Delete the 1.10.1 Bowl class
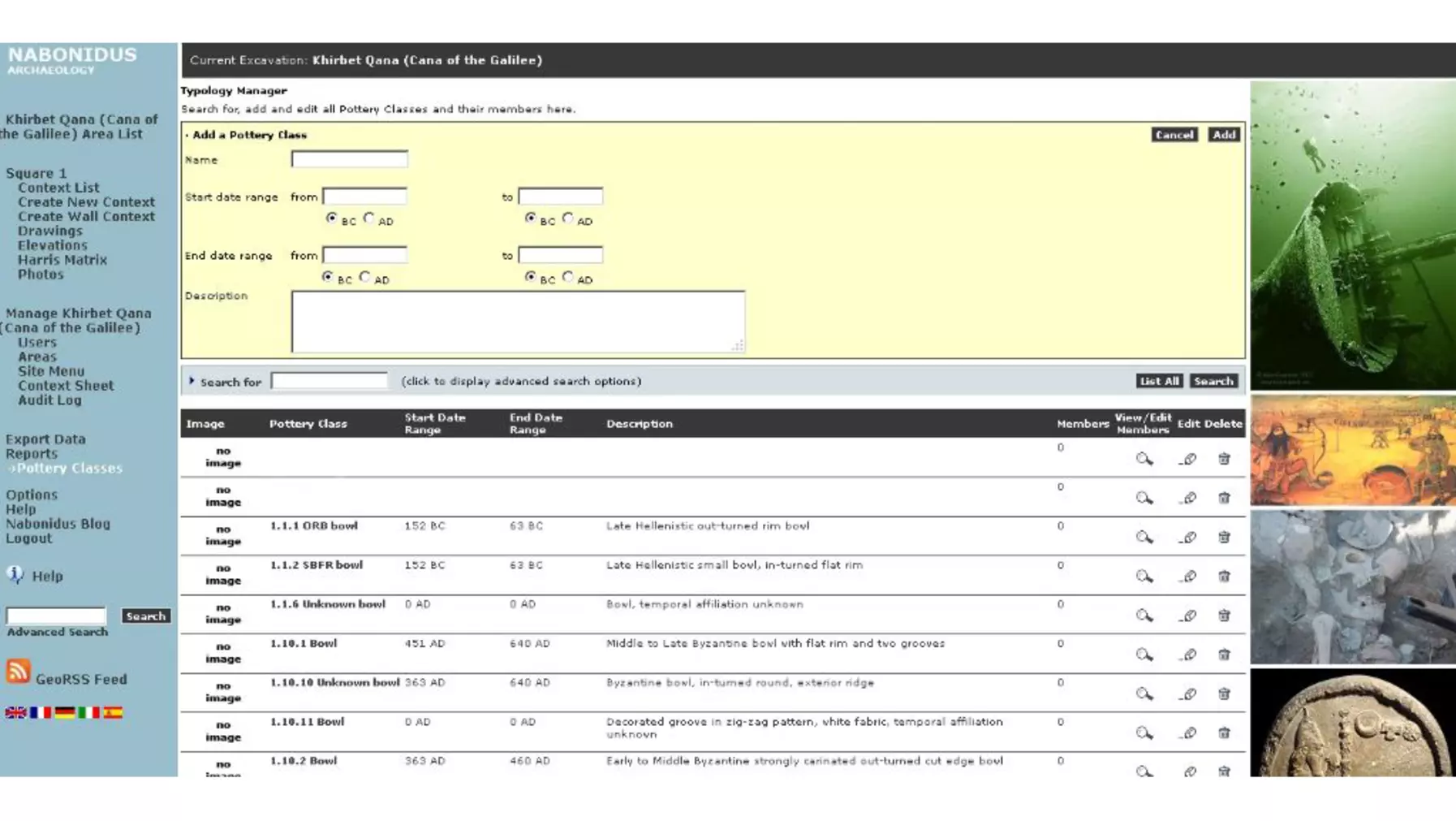This screenshot has width=1456, height=821. coord(1224,655)
